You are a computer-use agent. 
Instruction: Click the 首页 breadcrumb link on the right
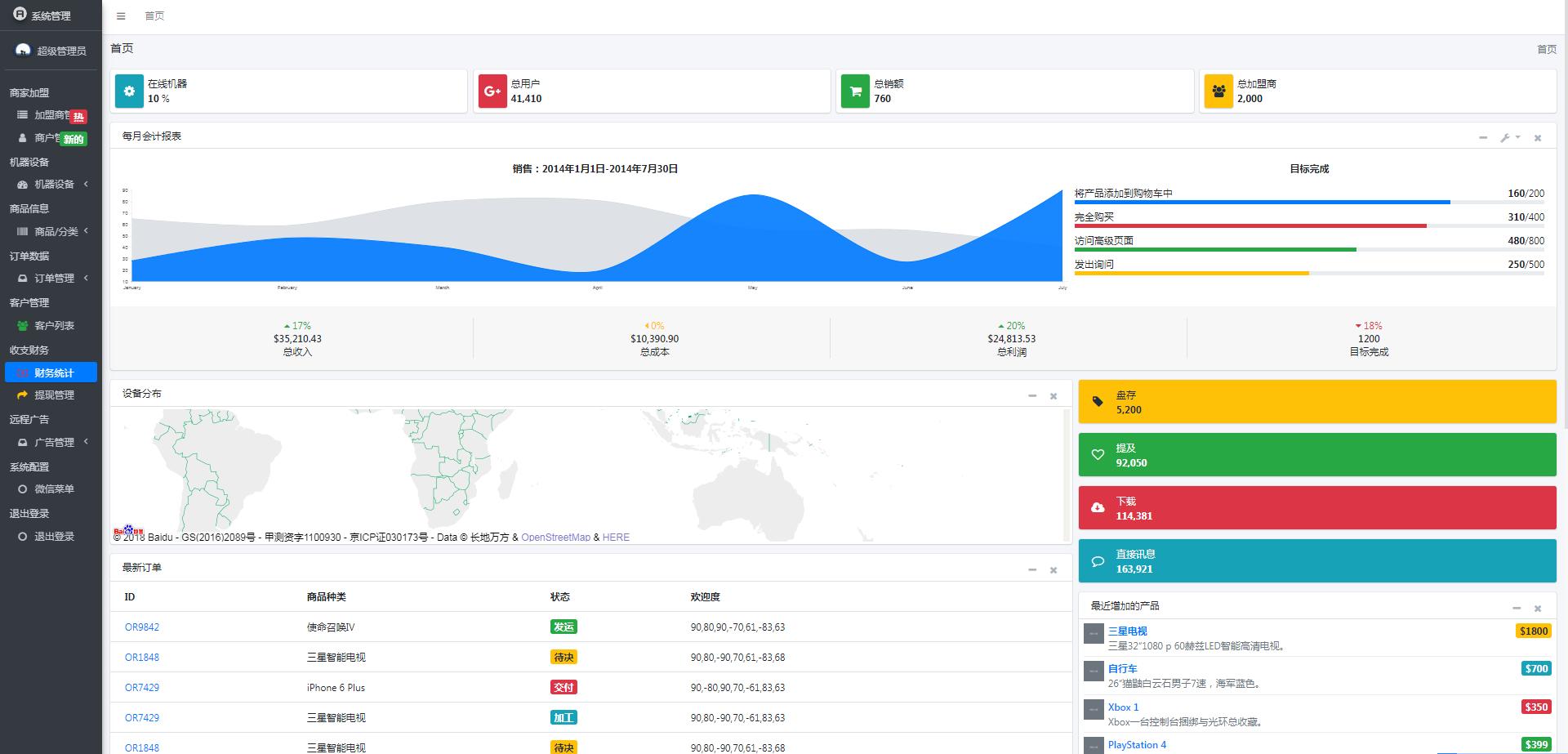coord(1547,50)
